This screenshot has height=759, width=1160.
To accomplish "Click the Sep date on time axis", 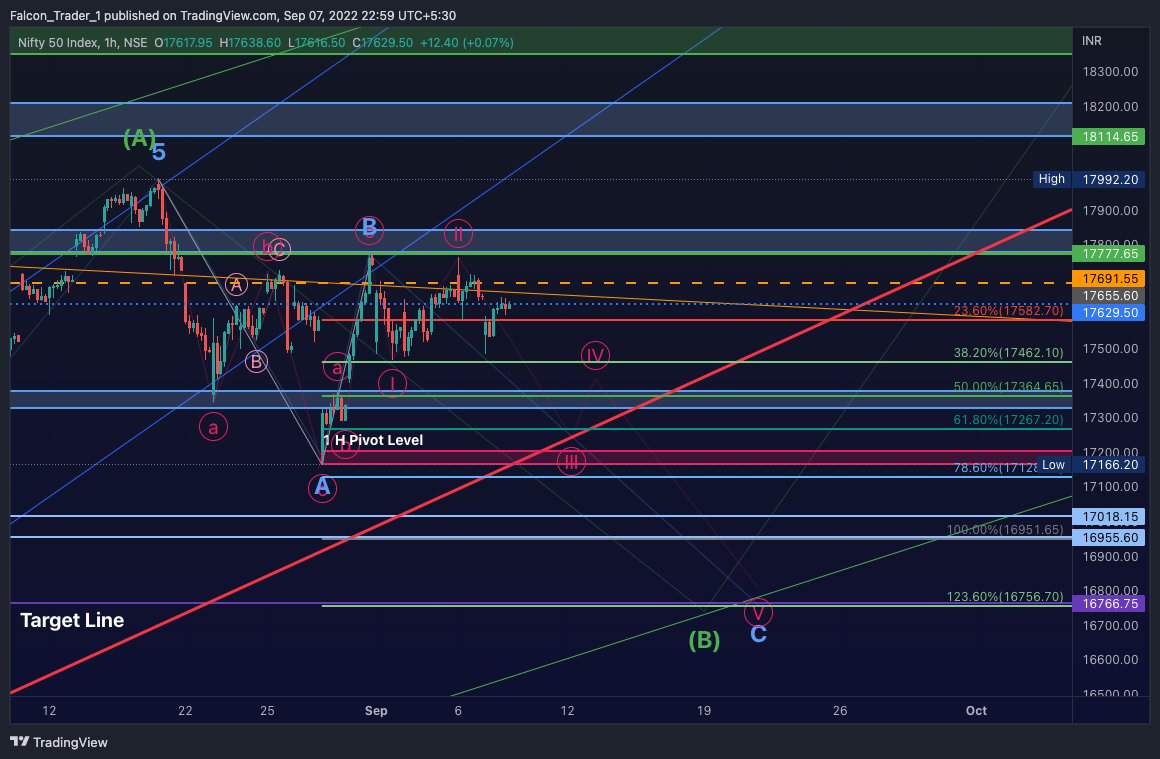I will point(376,711).
